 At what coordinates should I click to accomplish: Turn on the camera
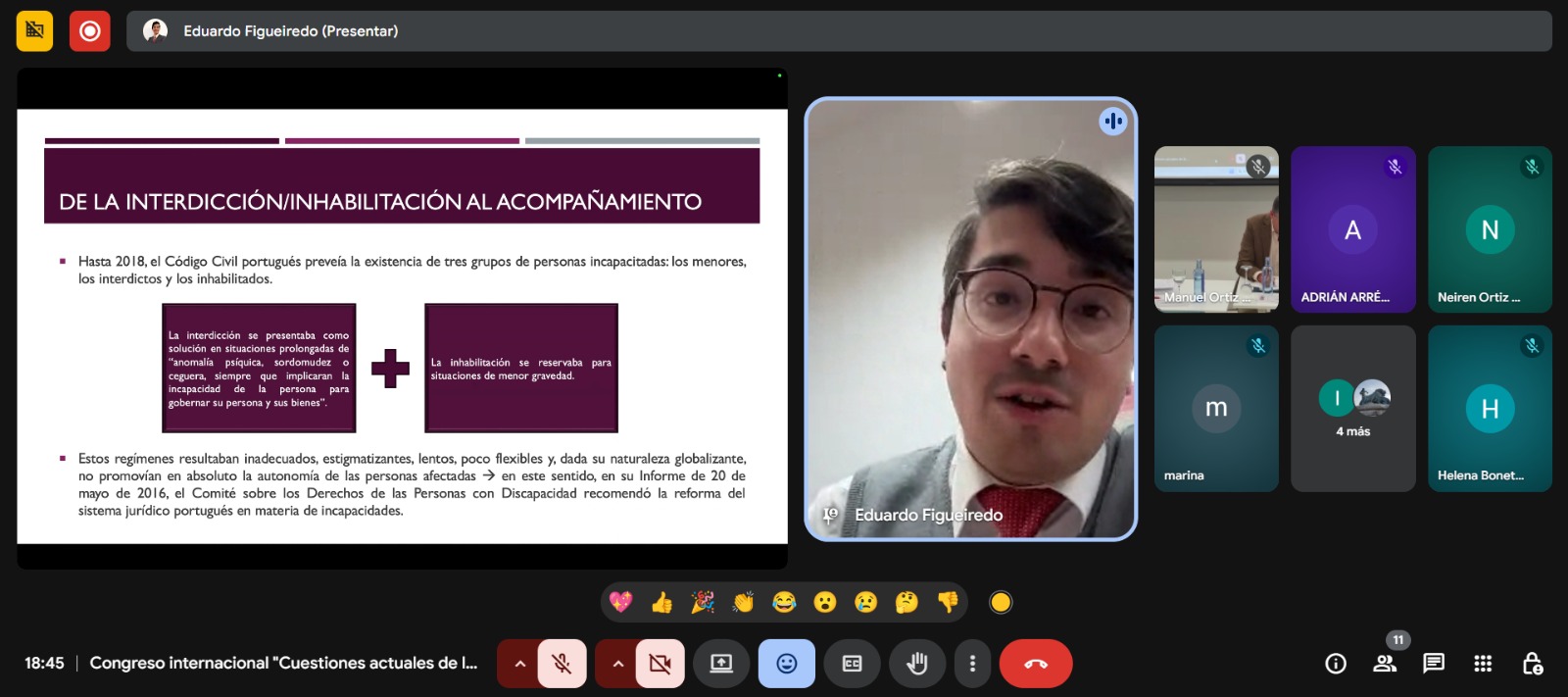660,664
